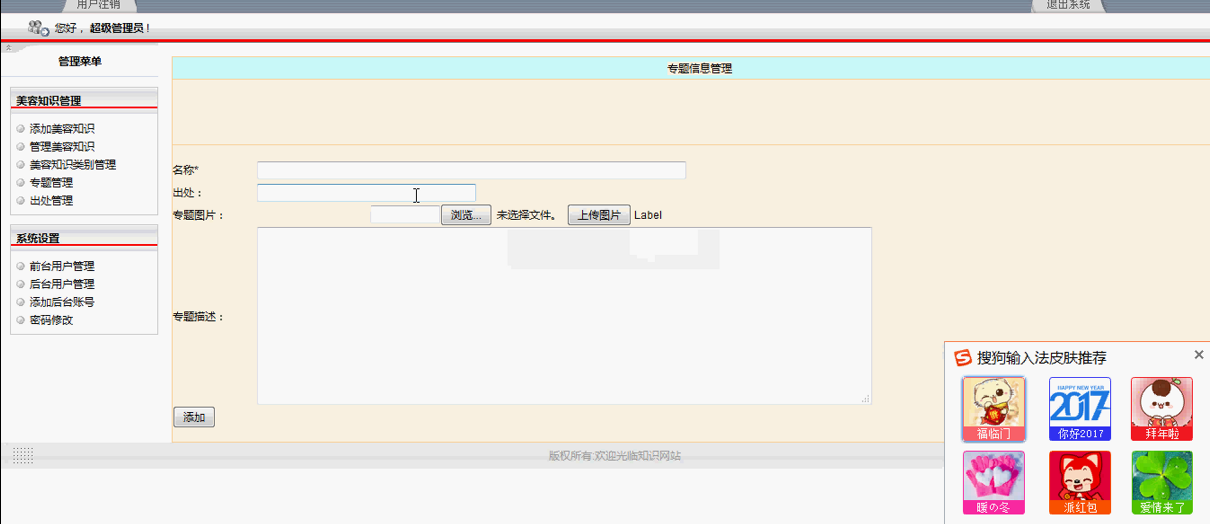The height and width of the screenshot is (524, 1210).
Task: Click the 美容知识管理 section header
Action: [84, 100]
